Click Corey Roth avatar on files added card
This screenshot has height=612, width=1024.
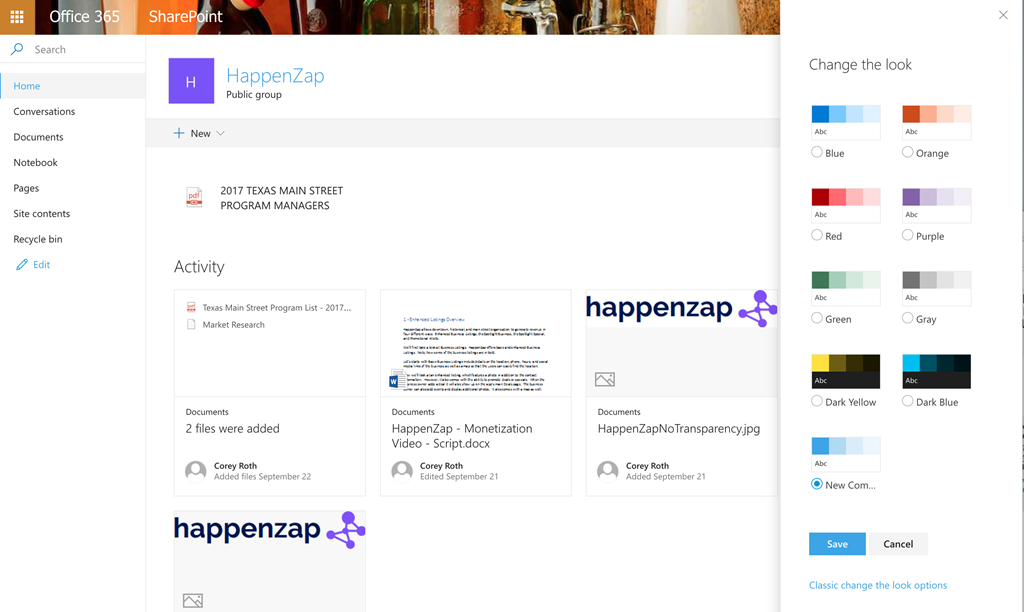point(196,471)
